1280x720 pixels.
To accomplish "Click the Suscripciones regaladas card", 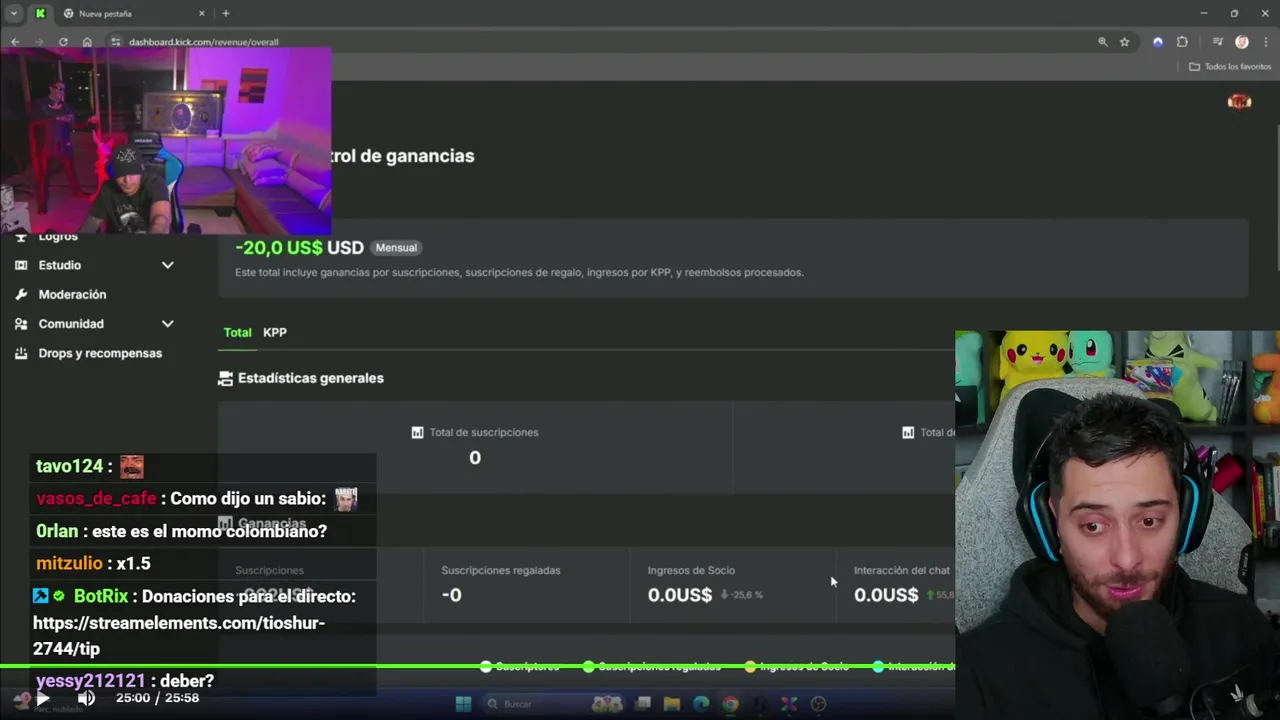I will tap(527, 584).
